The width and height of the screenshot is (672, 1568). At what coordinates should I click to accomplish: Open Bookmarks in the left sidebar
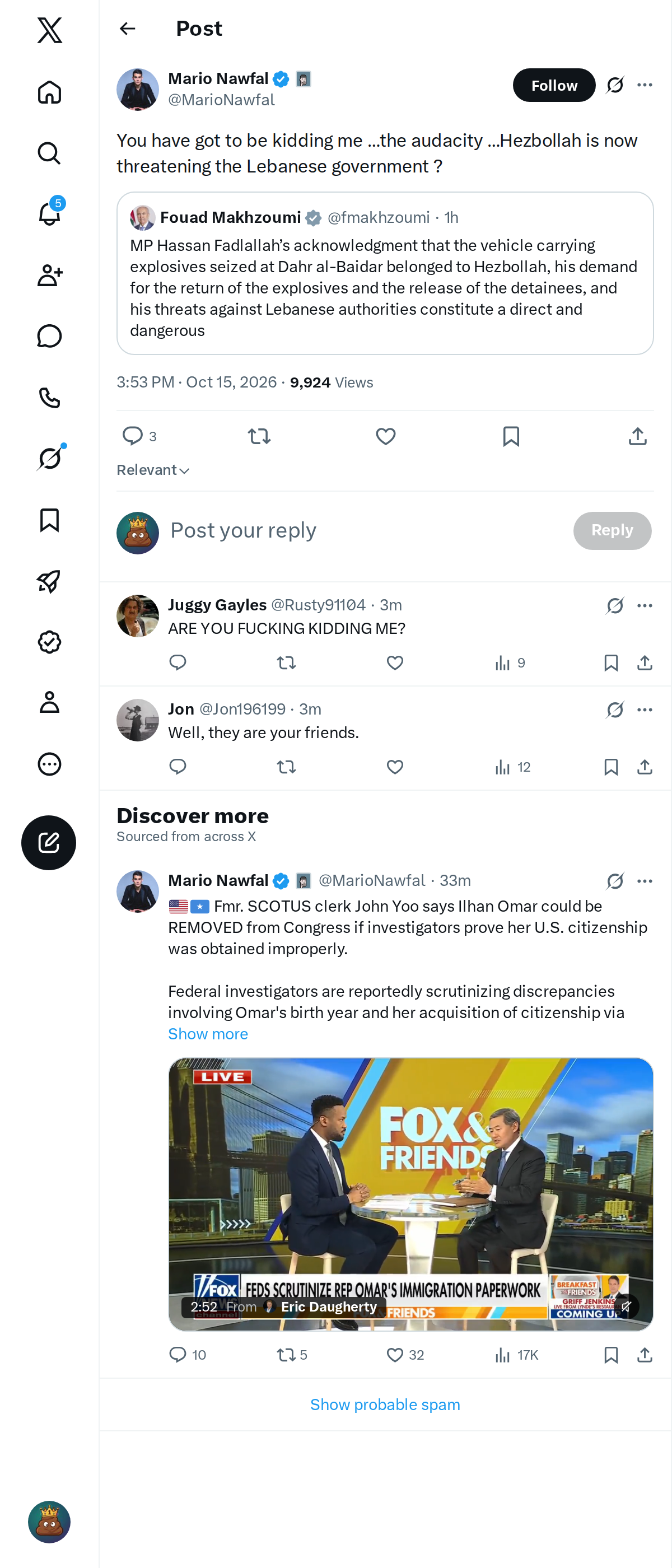49,520
